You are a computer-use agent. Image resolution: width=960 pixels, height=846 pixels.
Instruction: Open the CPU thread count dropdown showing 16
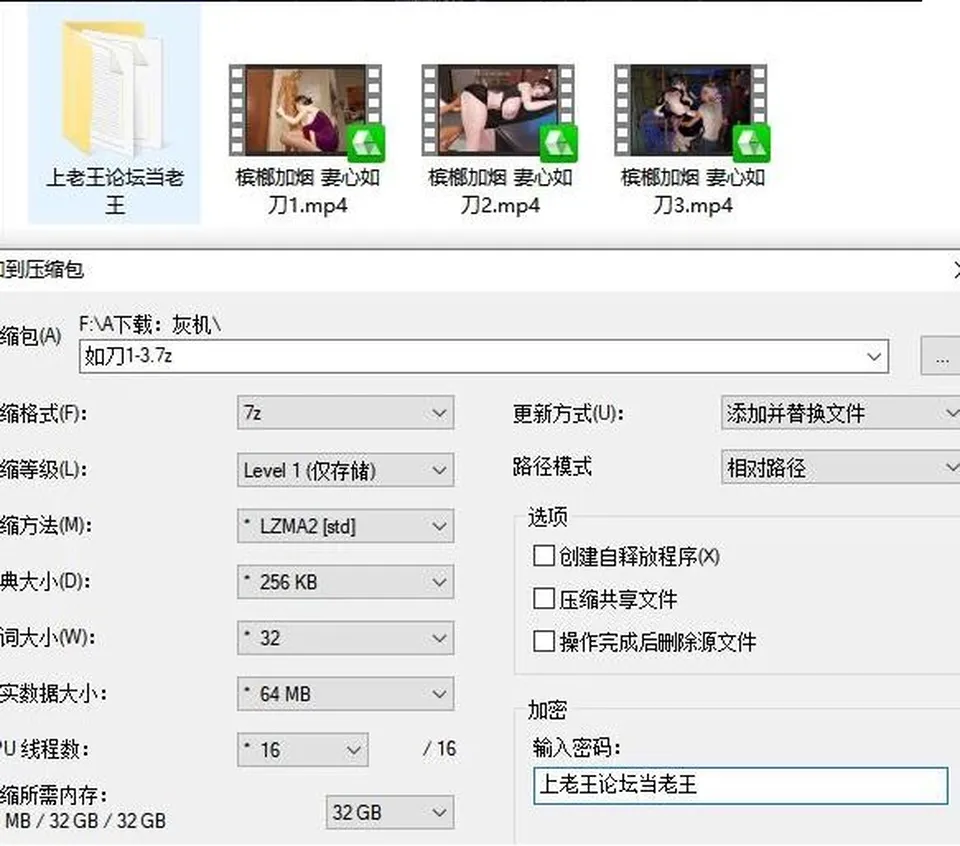pos(302,750)
